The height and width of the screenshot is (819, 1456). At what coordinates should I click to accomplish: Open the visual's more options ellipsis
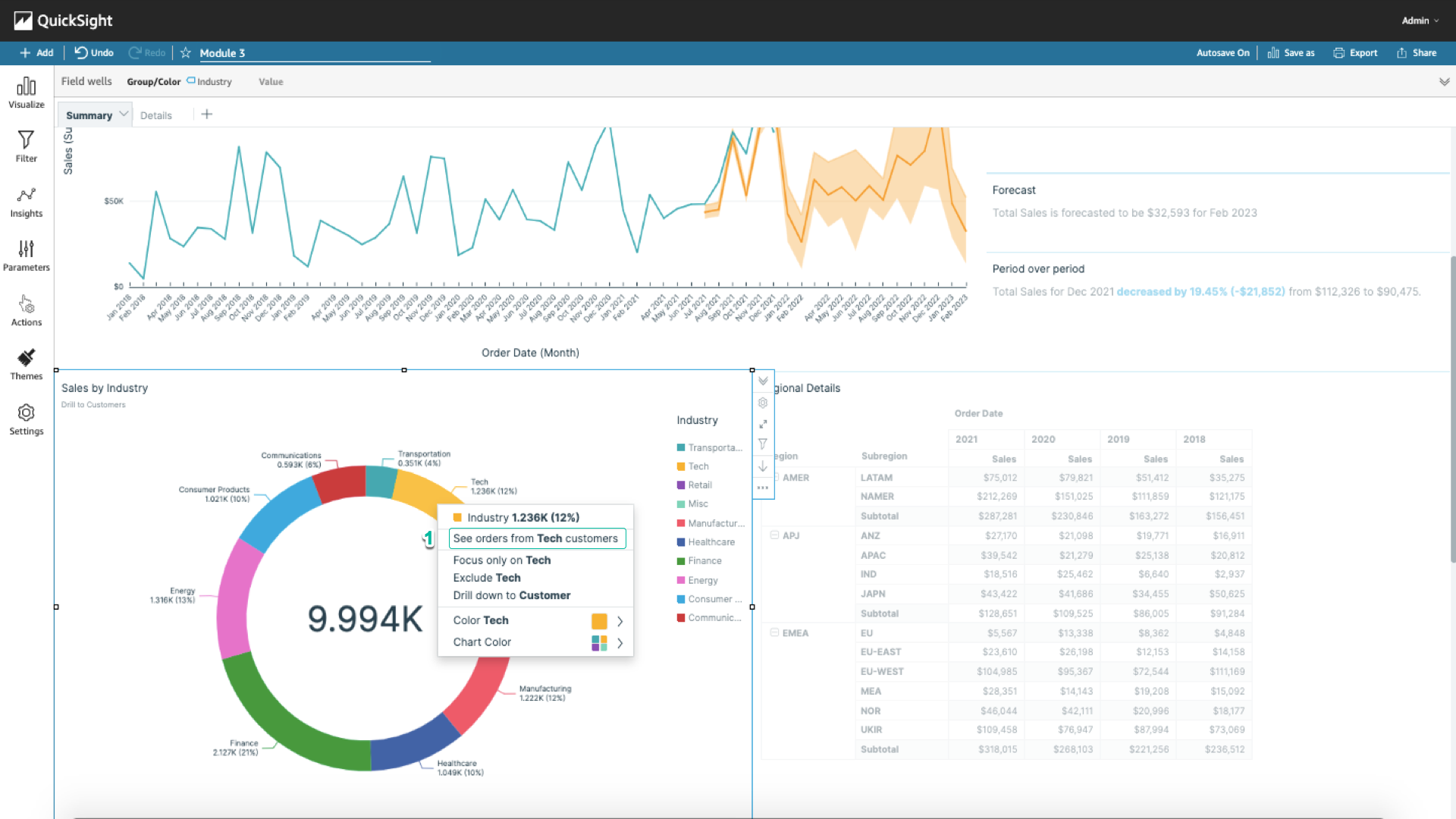point(763,488)
